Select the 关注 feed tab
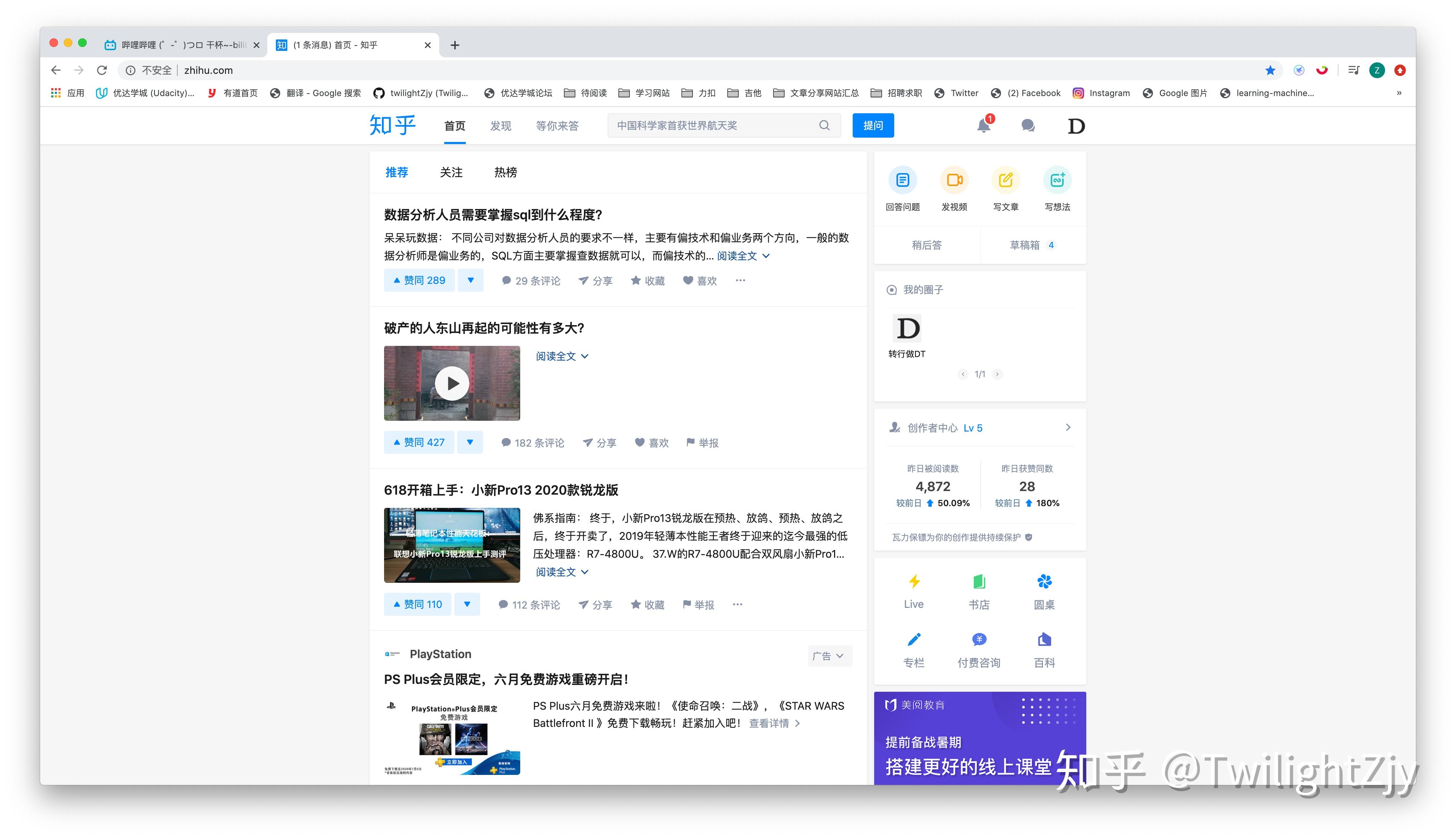This screenshot has height=838, width=1456. pos(451,172)
